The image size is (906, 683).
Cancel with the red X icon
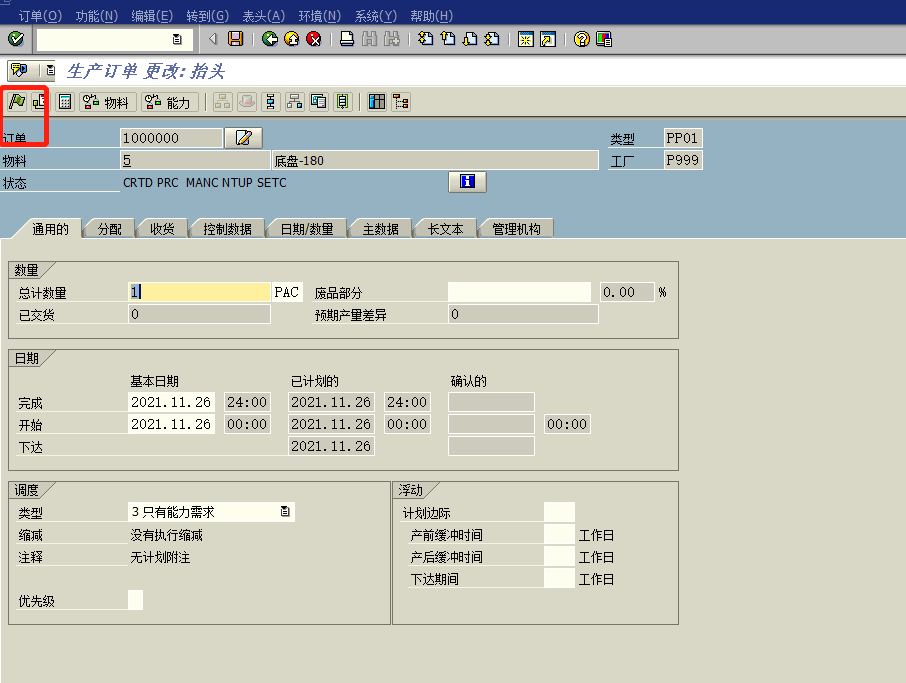tap(314, 39)
